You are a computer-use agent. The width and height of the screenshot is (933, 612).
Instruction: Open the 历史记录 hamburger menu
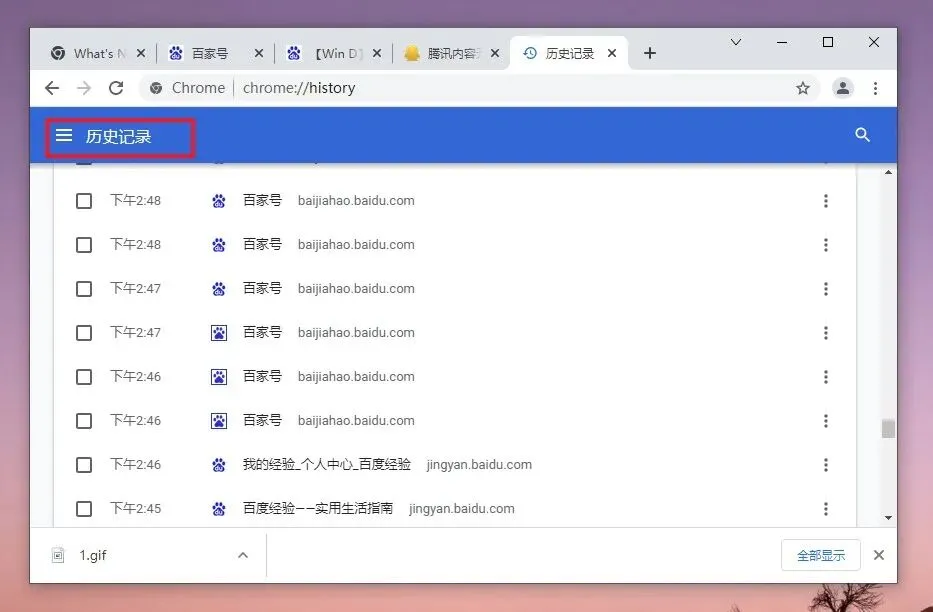click(x=64, y=136)
